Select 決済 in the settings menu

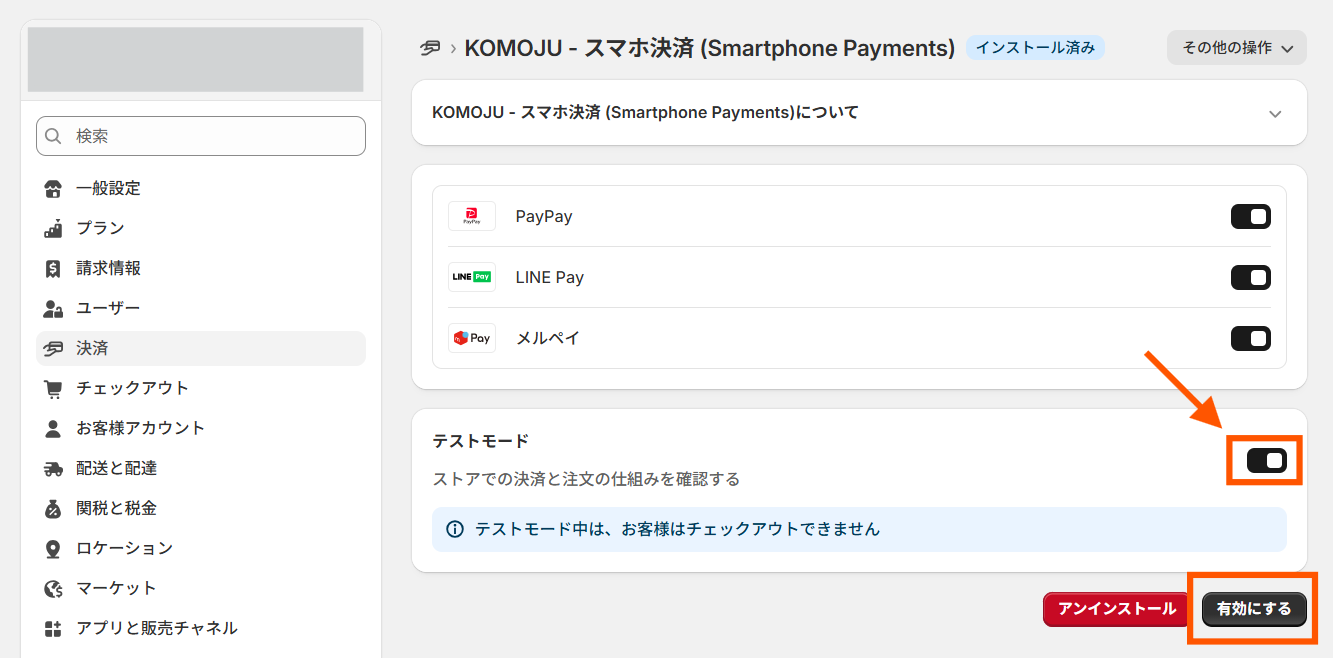201,349
